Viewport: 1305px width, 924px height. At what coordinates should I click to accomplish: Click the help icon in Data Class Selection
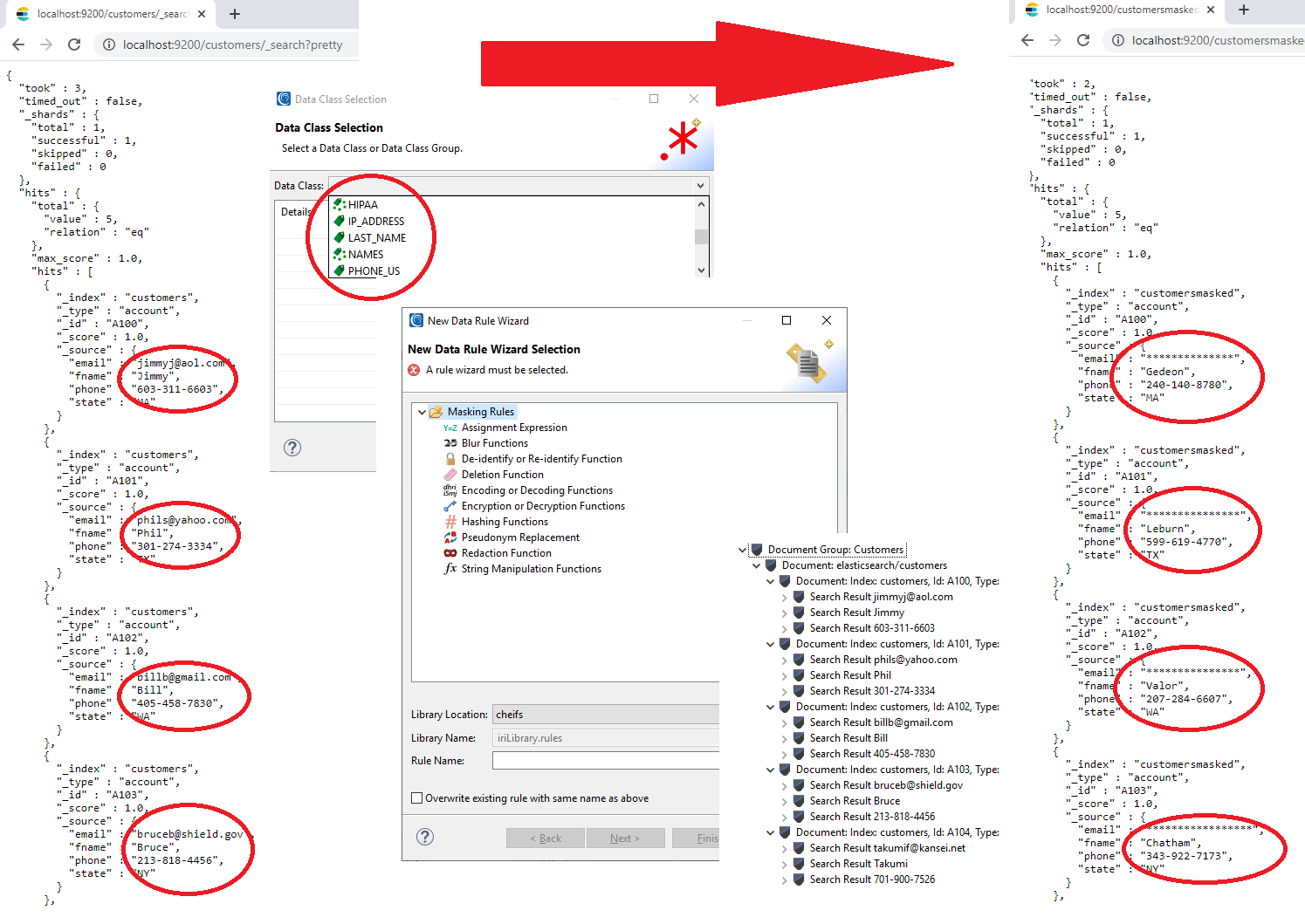click(x=292, y=448)
